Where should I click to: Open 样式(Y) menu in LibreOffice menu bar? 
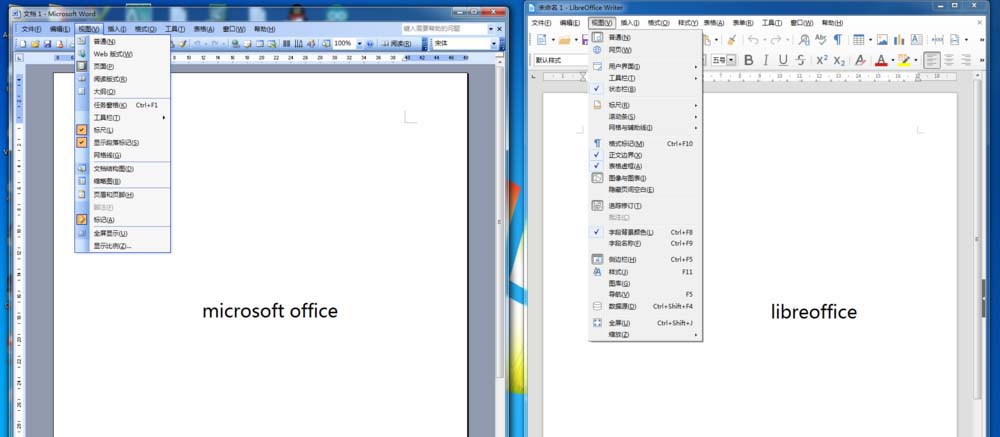[688, 22]
